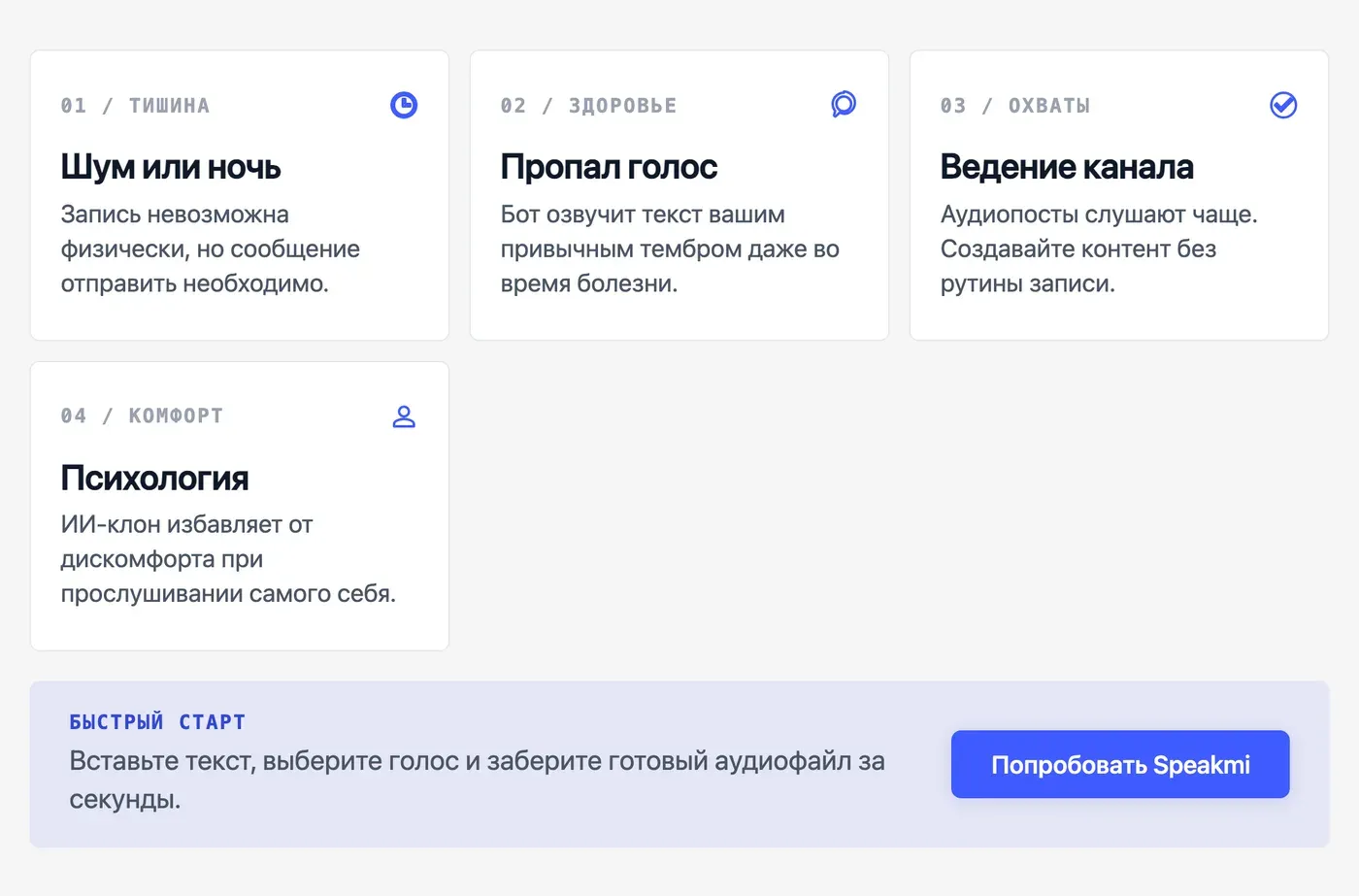Select the heading "Психология"
Viewport: 1359px width, 896px height.
[x=154, y=478]
